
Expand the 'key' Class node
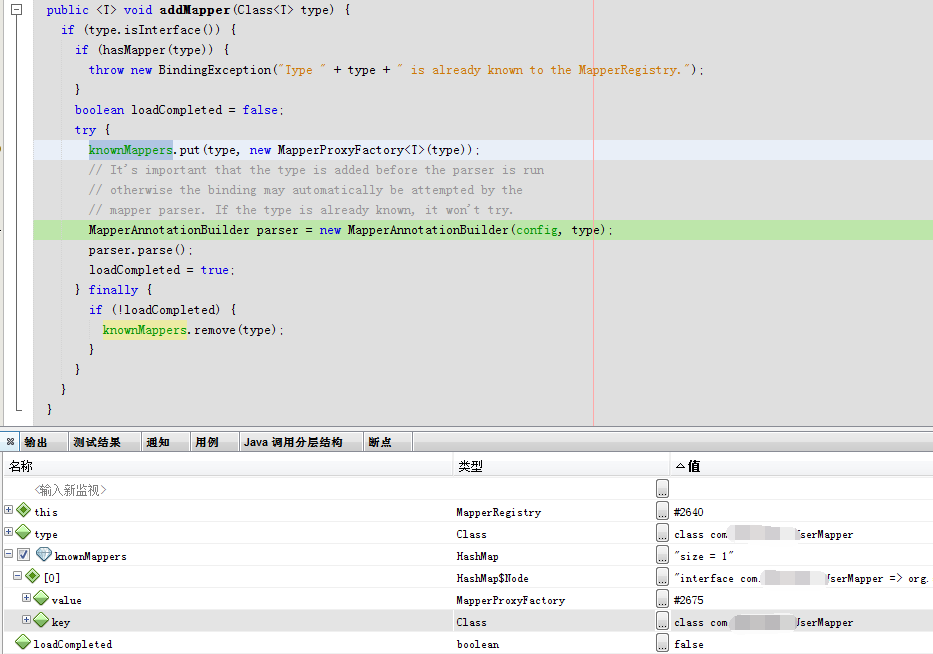coord(26,619)
